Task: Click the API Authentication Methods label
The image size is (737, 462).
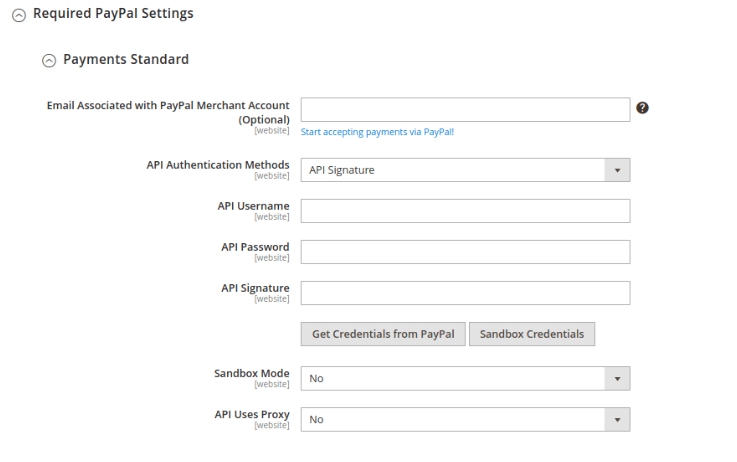Action: click(218, 165)
